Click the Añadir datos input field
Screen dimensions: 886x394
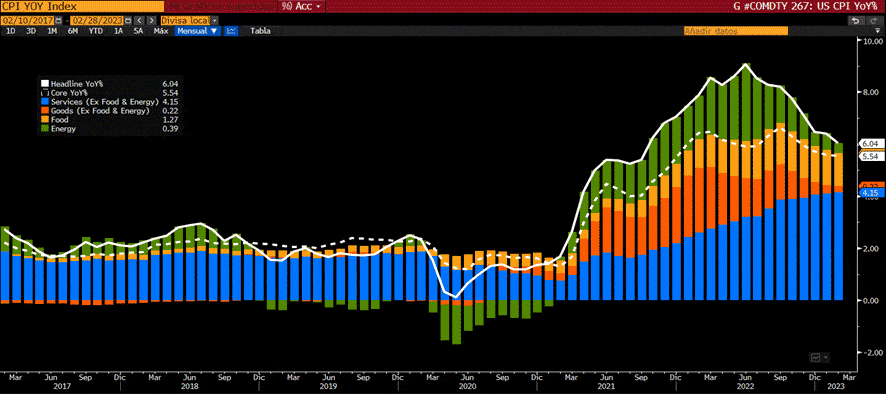click(x=735, y=31)
